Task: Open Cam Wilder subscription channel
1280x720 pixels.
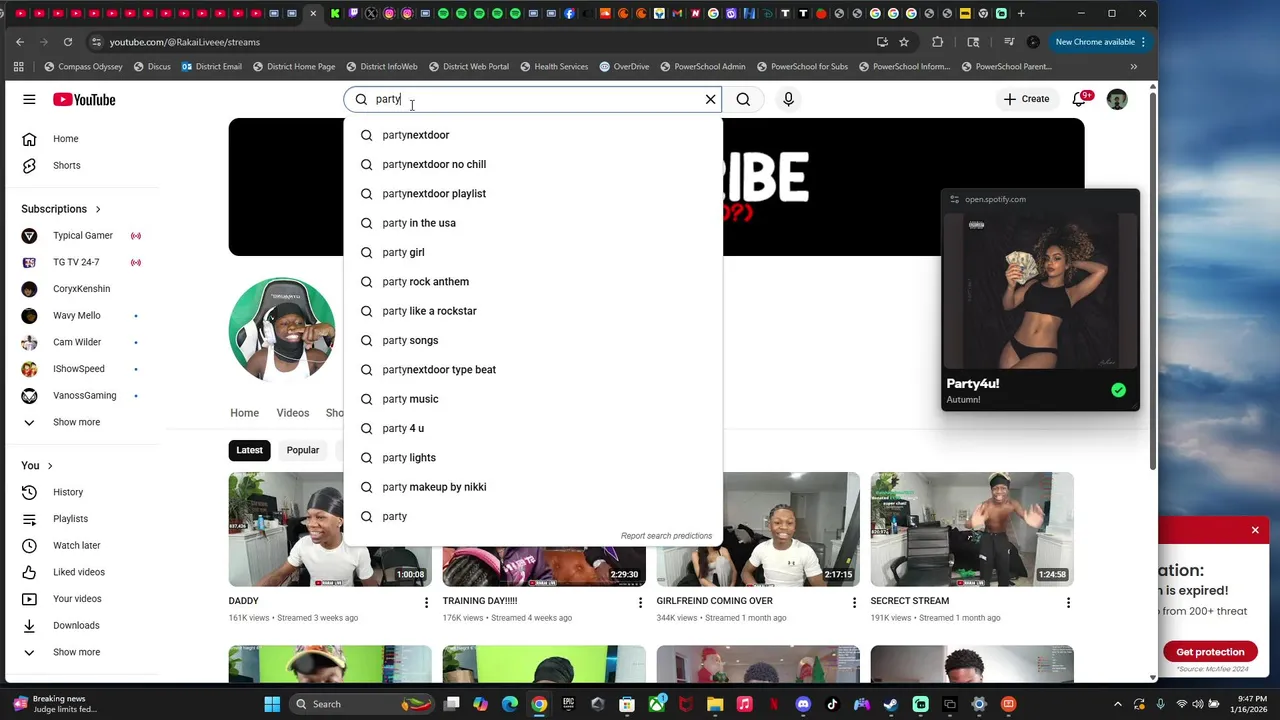Action: pyautogui.click(x=82, y=342)
